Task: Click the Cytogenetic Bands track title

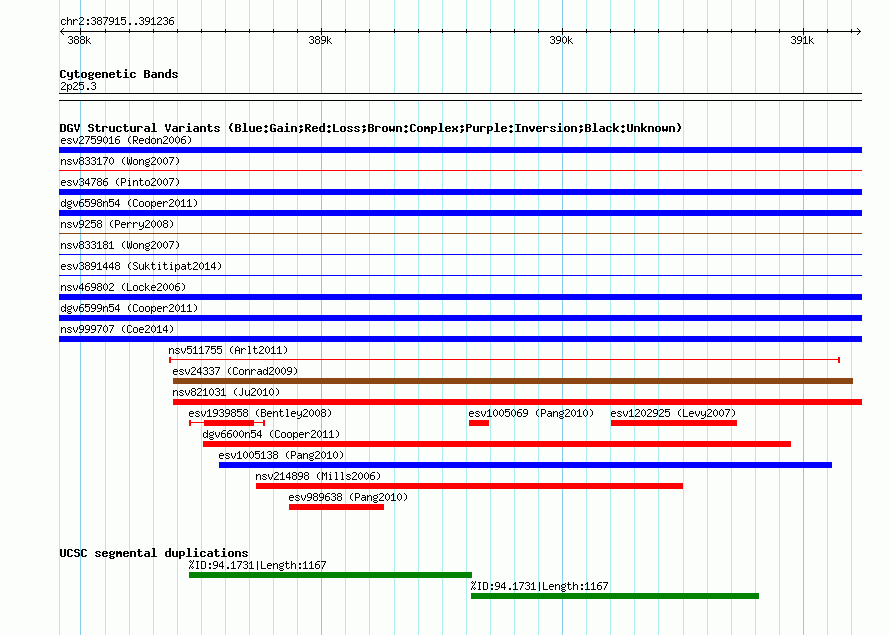Action: pos(119,74)
